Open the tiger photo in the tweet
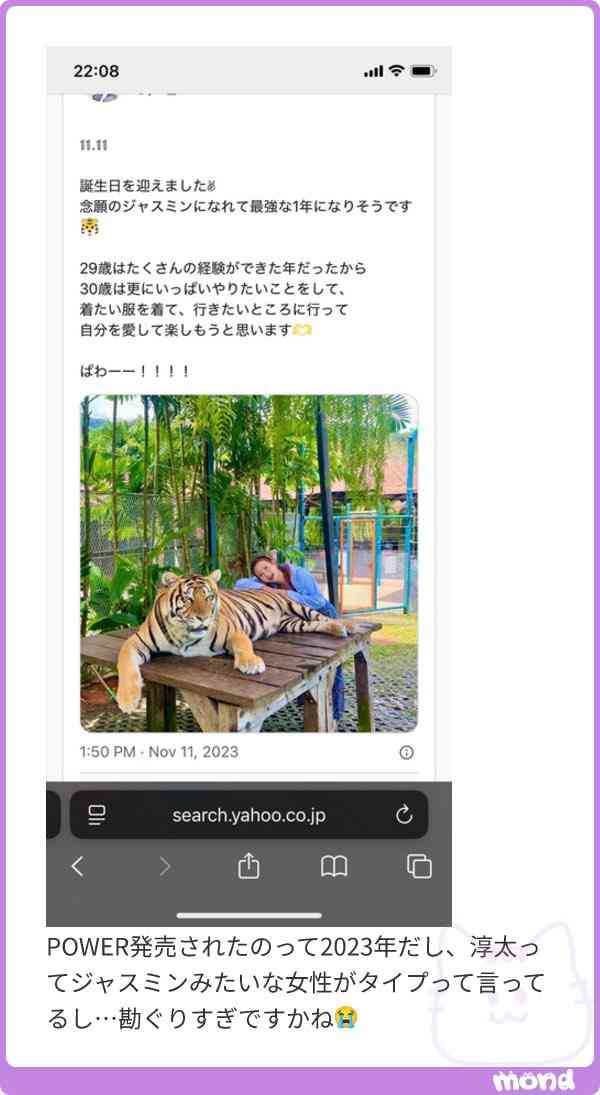The image size is (600, 1095). 249,563
